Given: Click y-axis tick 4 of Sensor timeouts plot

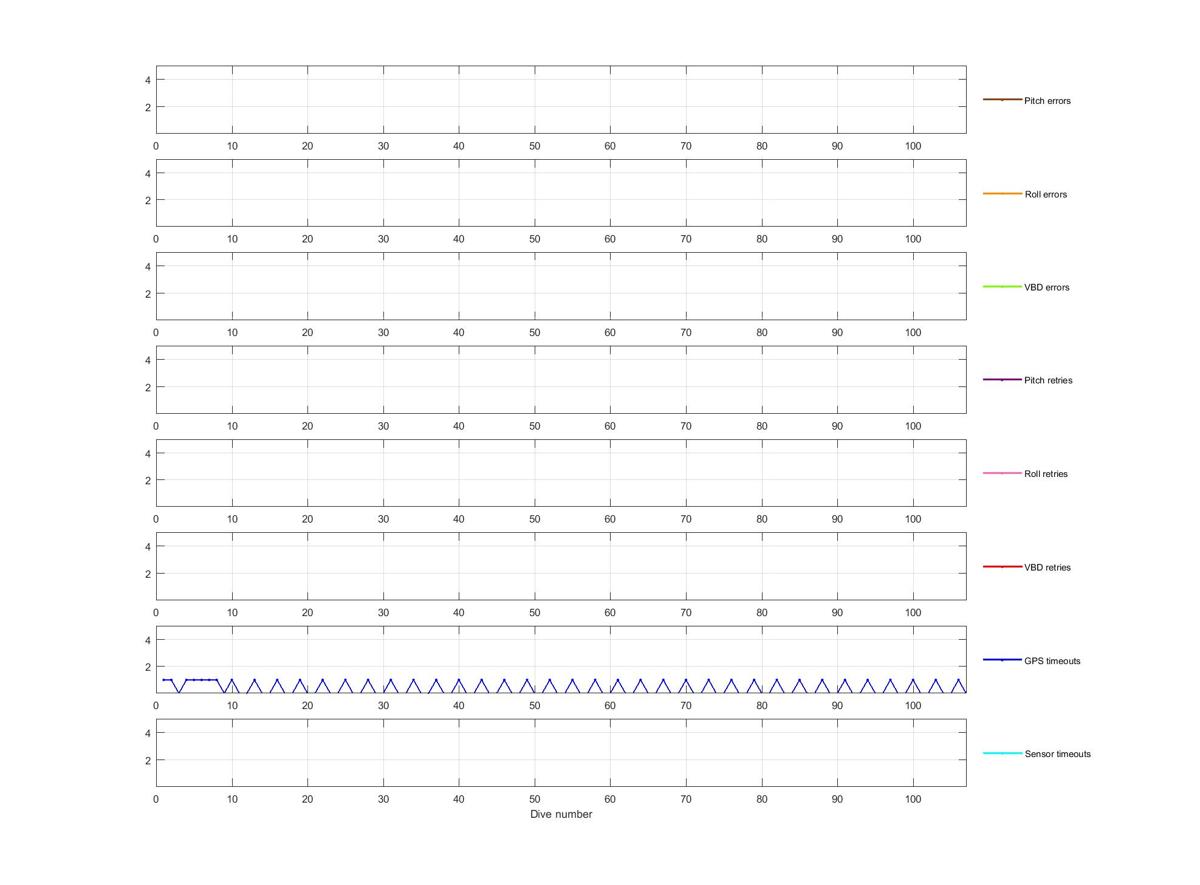Looking at the screenshot, I should click(147, 733).
